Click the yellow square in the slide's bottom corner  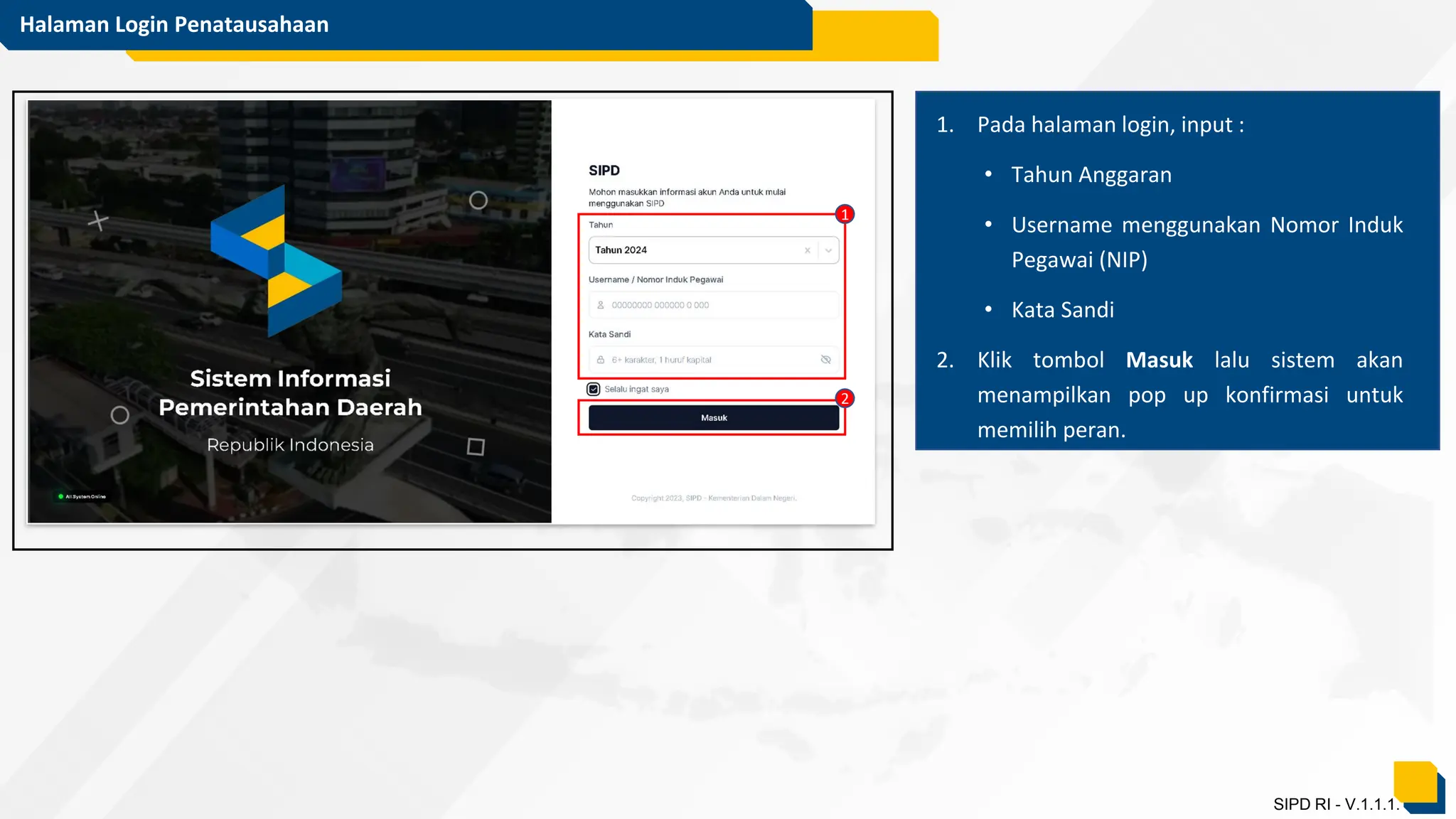pyautogui.click(x=1415, y=782)
